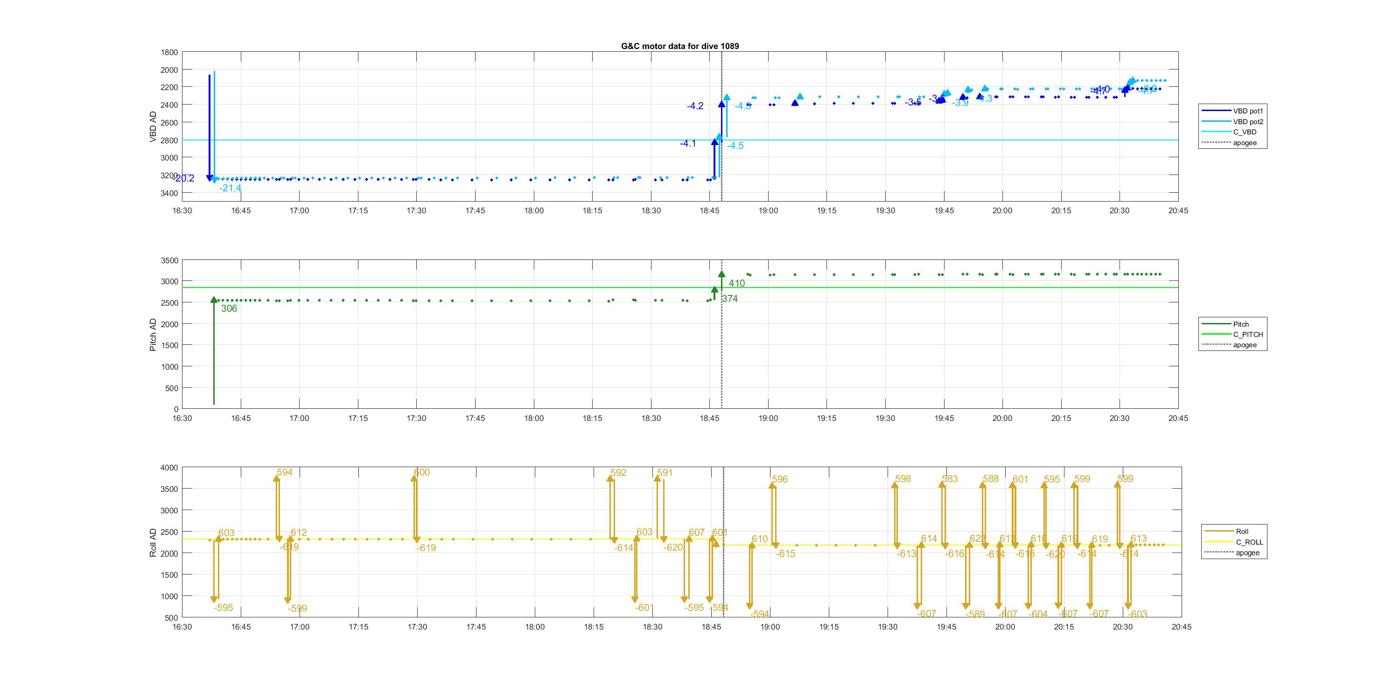The width and height of the screenshot is (1400, 693).
Task: Click the title 'G&C motor data for dive 1089'
Action: (x=680, y=46)
